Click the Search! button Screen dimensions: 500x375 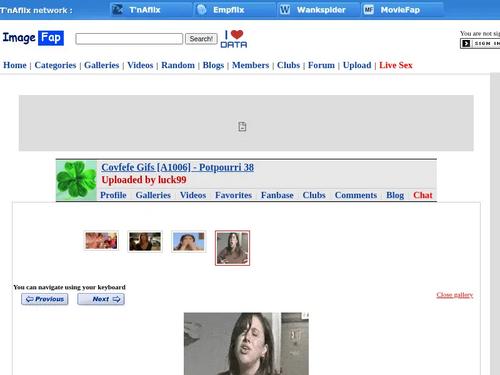point(201,39)
